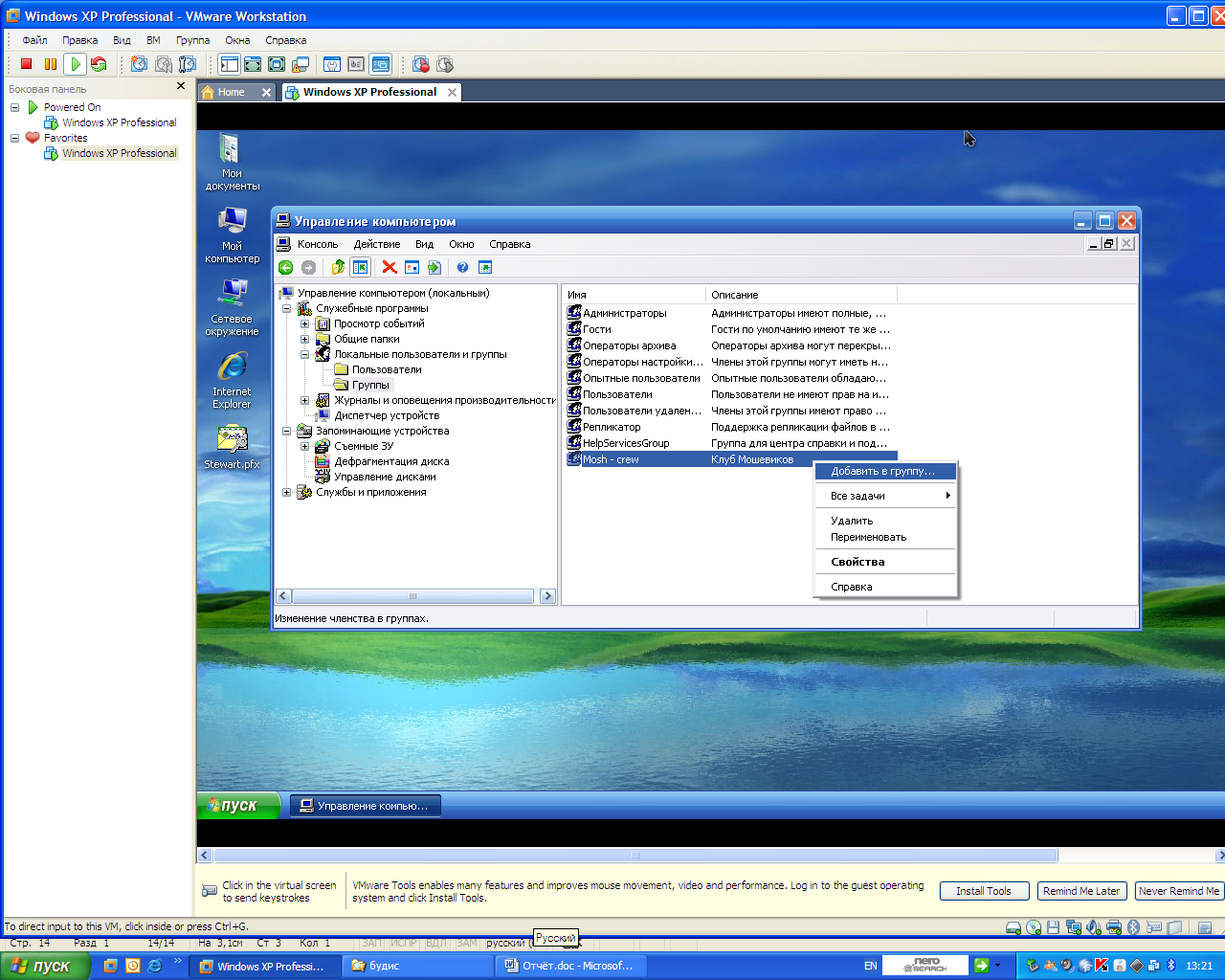The height and width of the screenshot is (980, 1225).
Task: Click the VMware Suspend (pause) icon
Action: pyautogui.click(x=51, y=64)
